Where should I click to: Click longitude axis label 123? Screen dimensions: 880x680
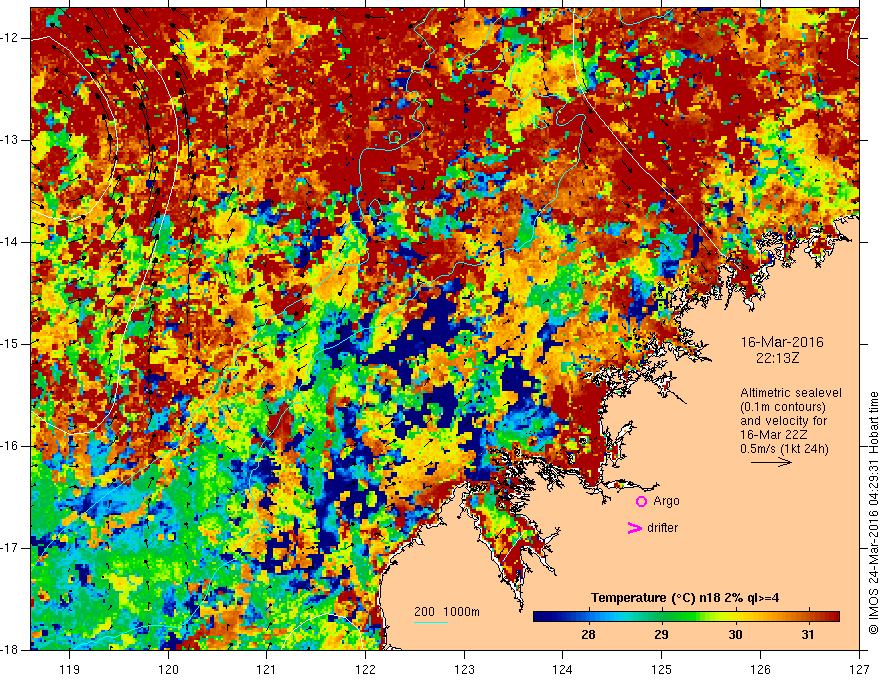464,669
